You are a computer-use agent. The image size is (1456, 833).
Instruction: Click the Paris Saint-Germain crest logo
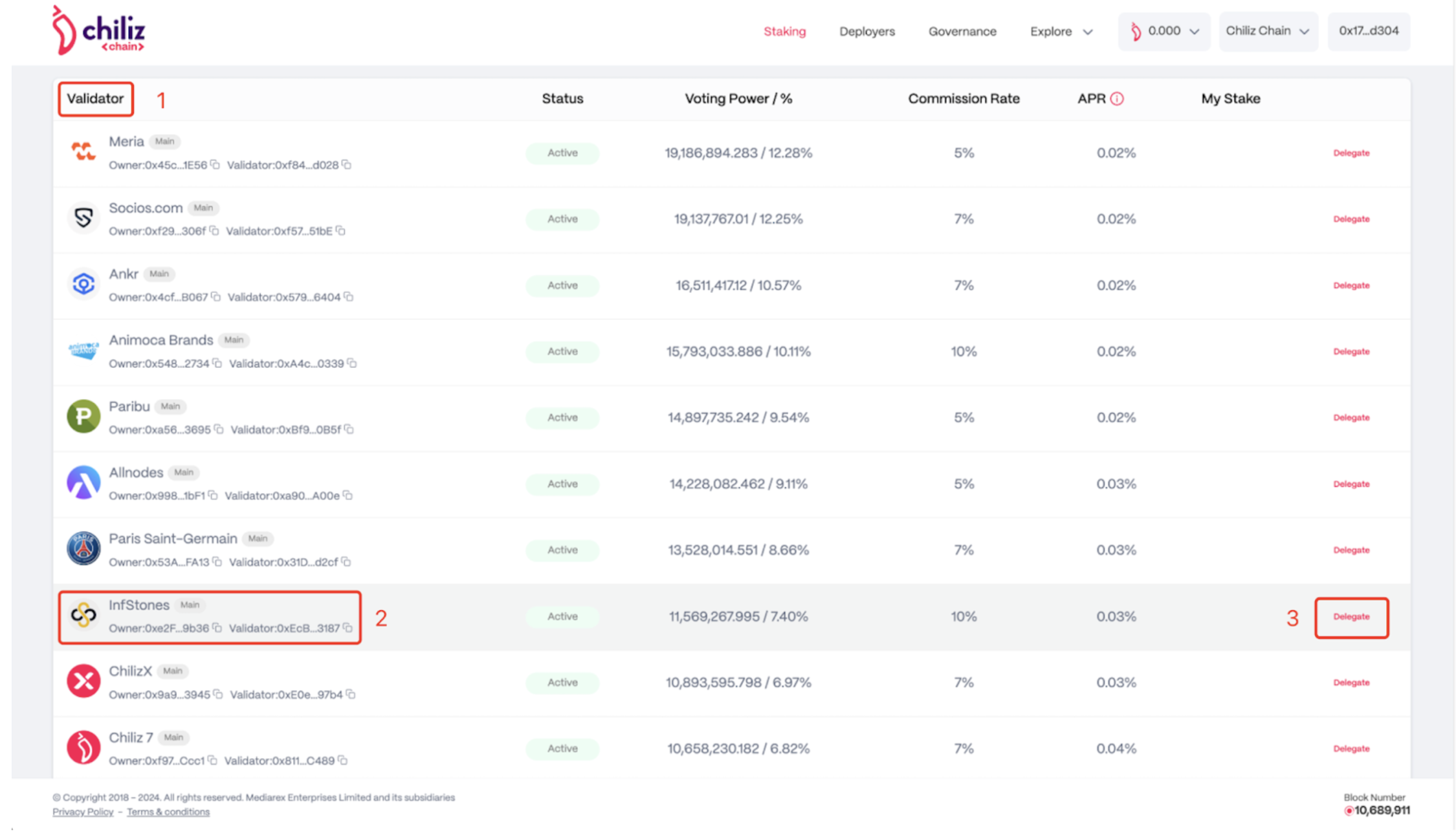[83, 549]
